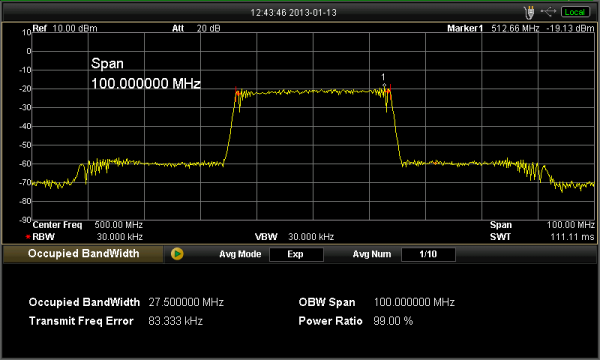This screenshot has width=600, height=360.
Task: Click the left red OBW boundary marker
Action: pos(236,92)
